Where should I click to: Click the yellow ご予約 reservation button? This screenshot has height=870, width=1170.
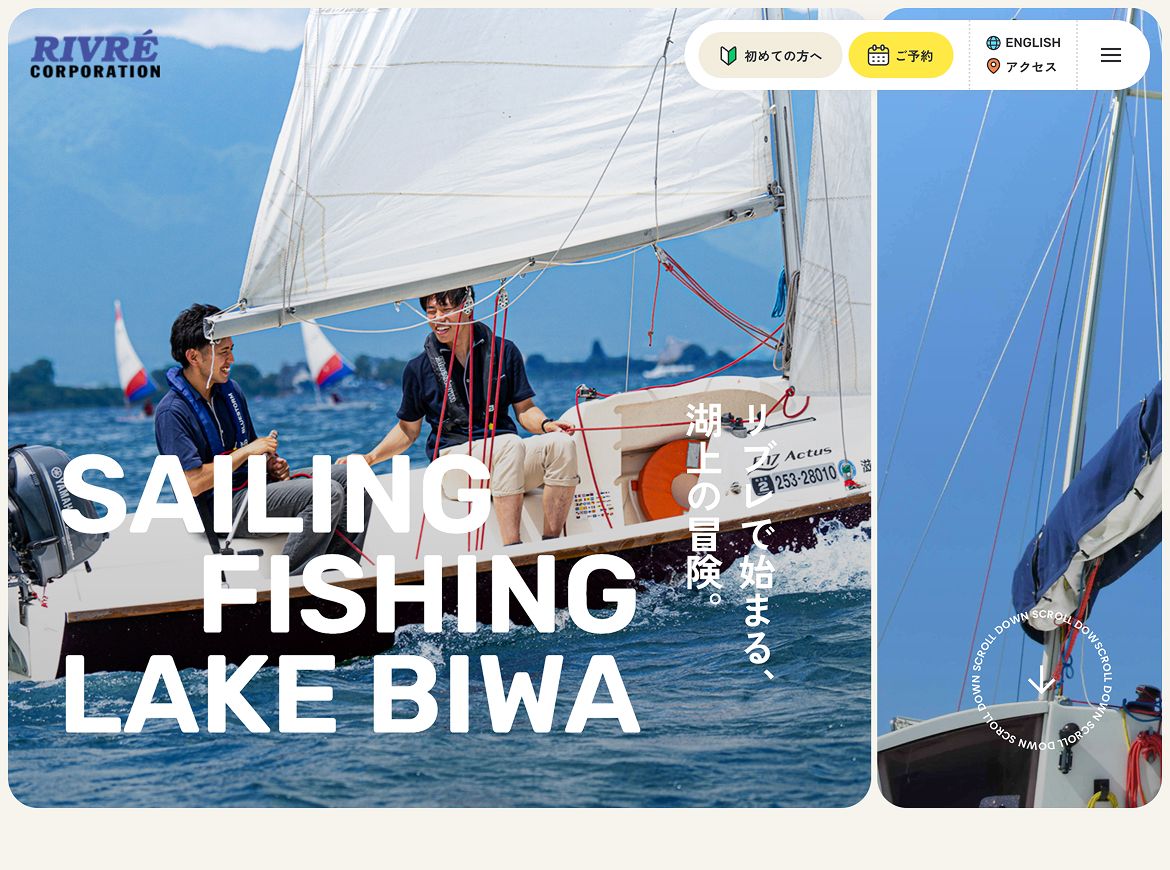[x=901, y=55]
